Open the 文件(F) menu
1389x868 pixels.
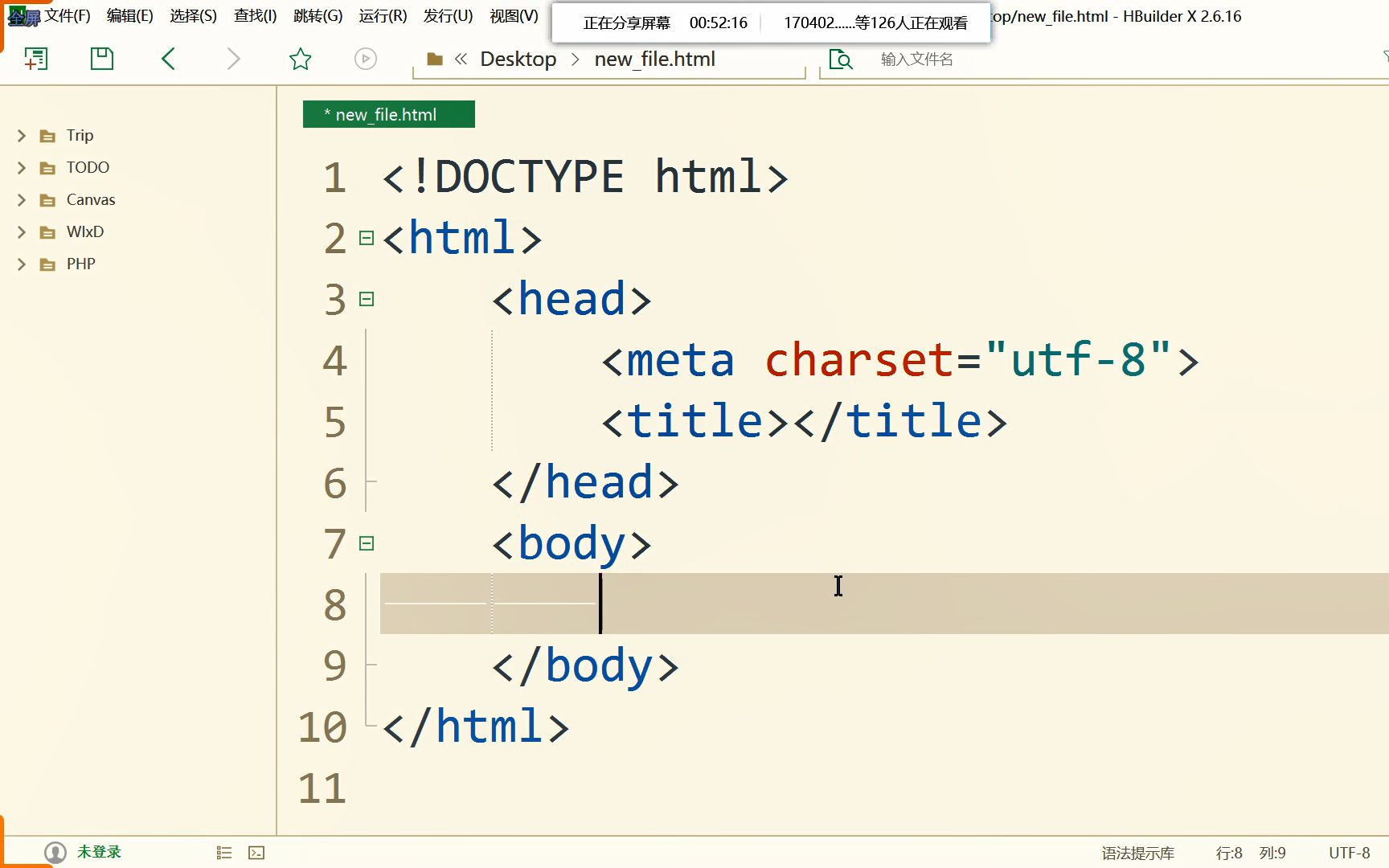pyautogui.click(x=68, y=16)
